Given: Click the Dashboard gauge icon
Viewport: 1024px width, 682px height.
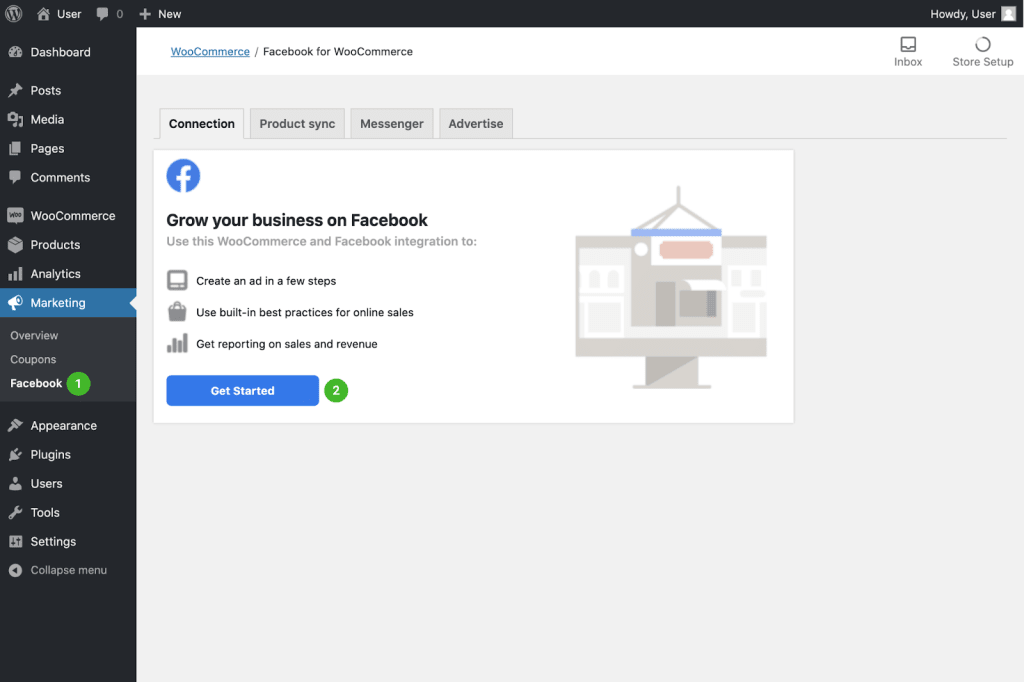Looking at the screenshot, I should pos(16,52).
